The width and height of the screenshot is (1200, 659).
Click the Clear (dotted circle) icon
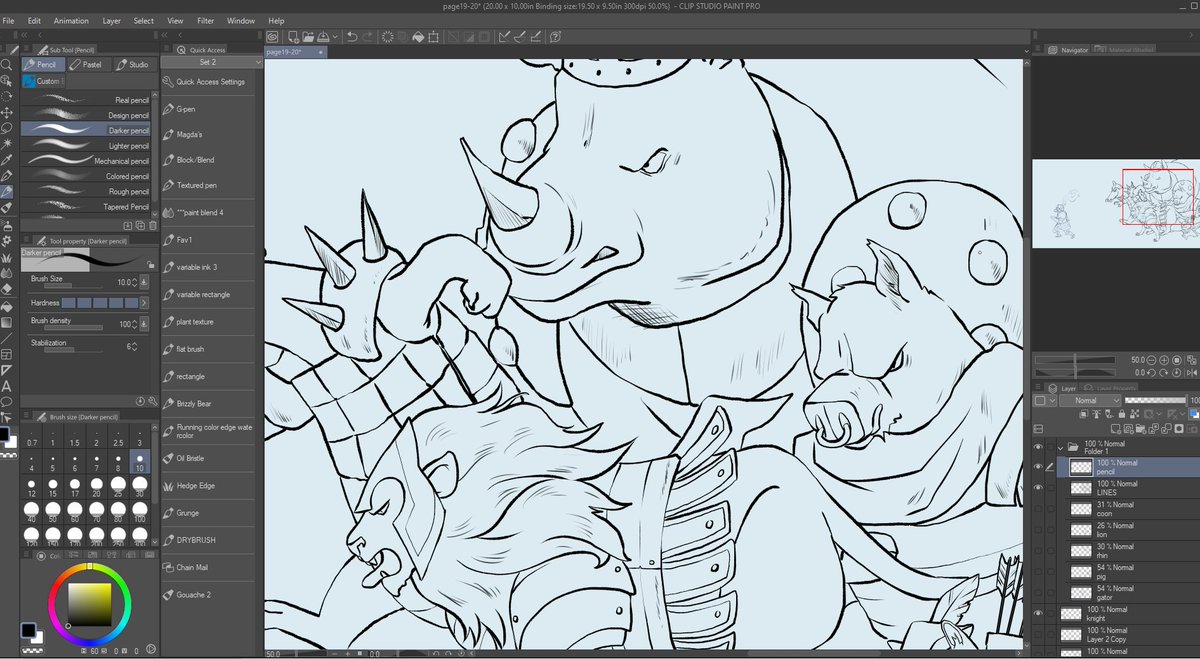387,37
